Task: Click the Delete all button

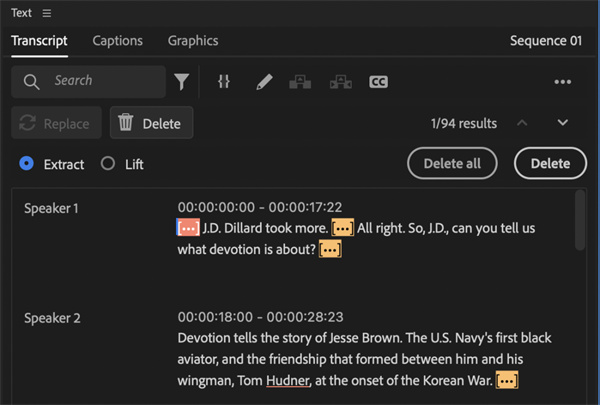Action: (452, 163)
